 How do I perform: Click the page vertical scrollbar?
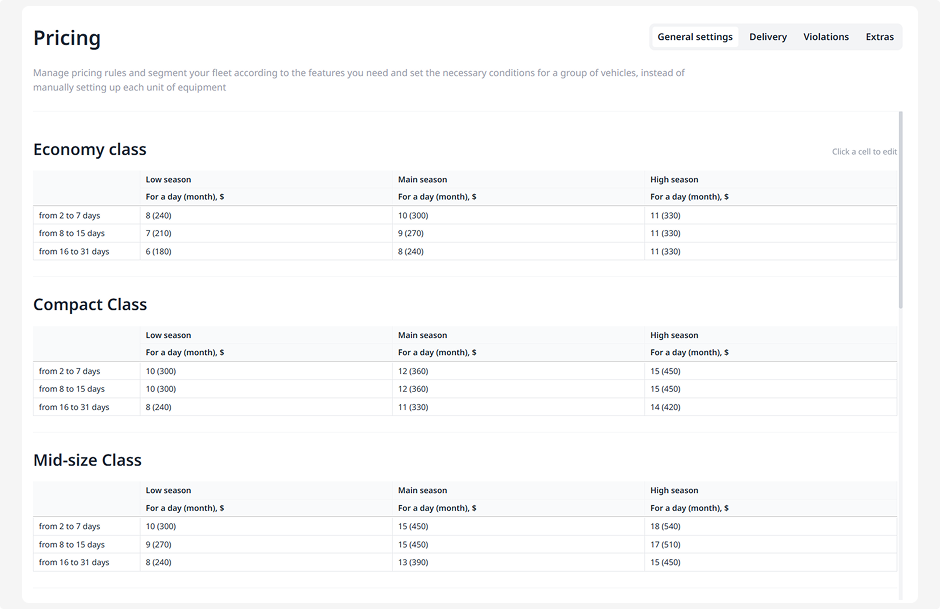click(x=900, y=210)
